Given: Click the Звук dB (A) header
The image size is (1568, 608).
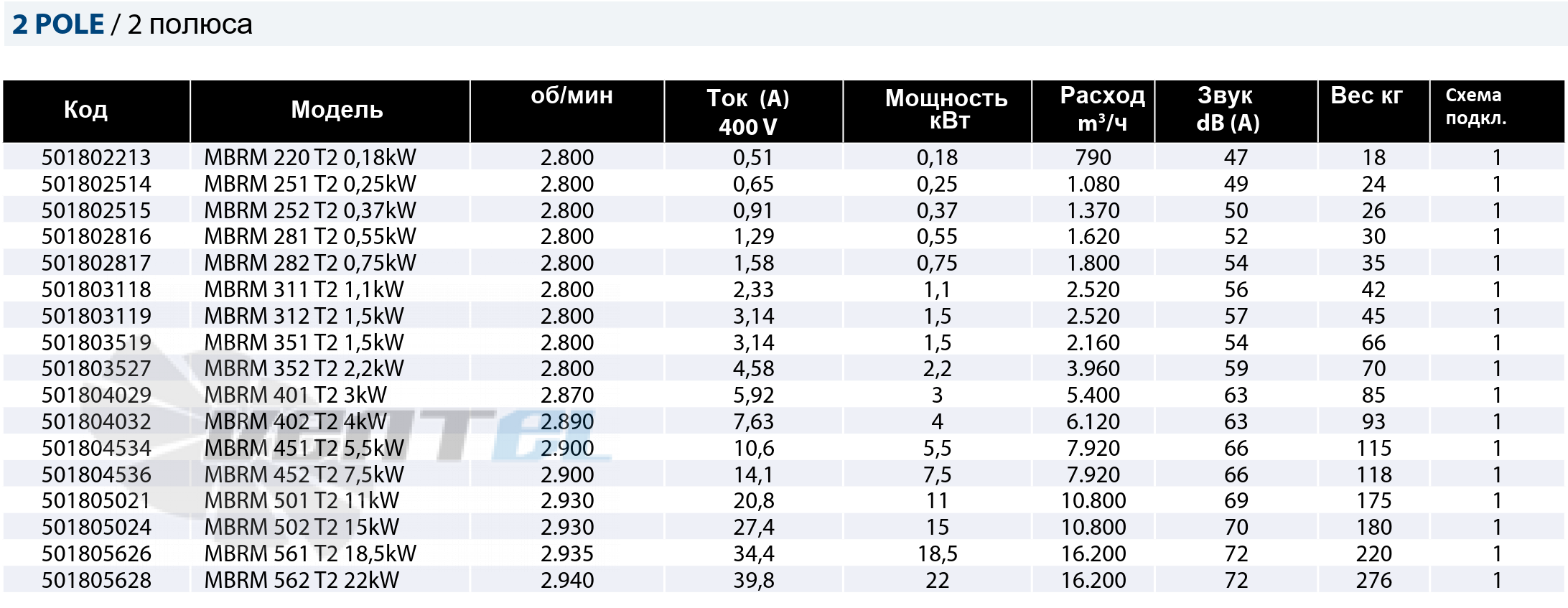Looking at the screenshot, I should coord(1228,108).
